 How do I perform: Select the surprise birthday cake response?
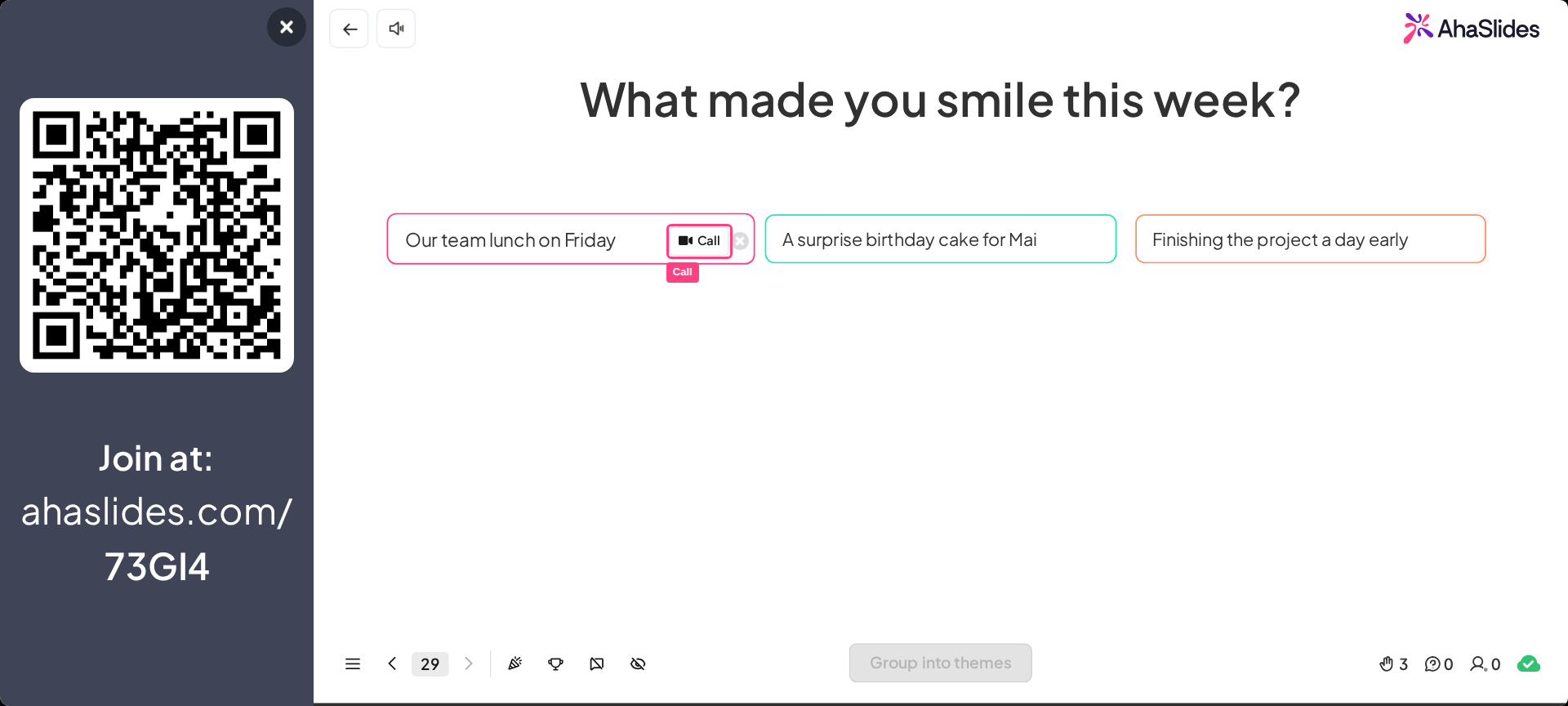pos(941,239)
